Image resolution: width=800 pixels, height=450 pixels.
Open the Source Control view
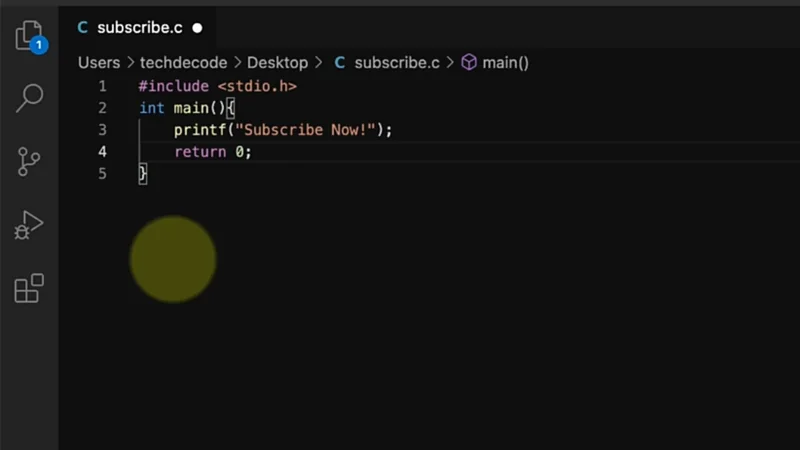coord(29,161)
